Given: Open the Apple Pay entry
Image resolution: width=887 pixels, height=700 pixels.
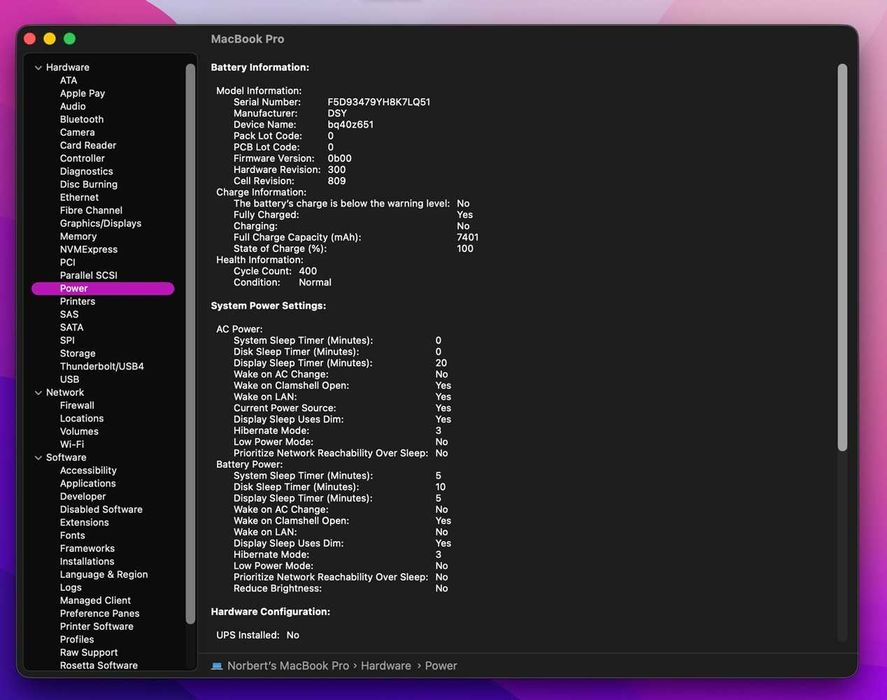Looking at the screenshot, I should (x=83, y=93).
